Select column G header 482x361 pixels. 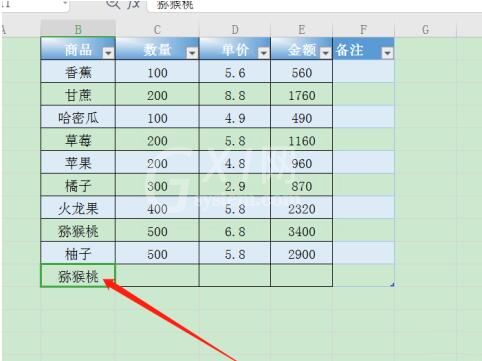click(426, 29)
